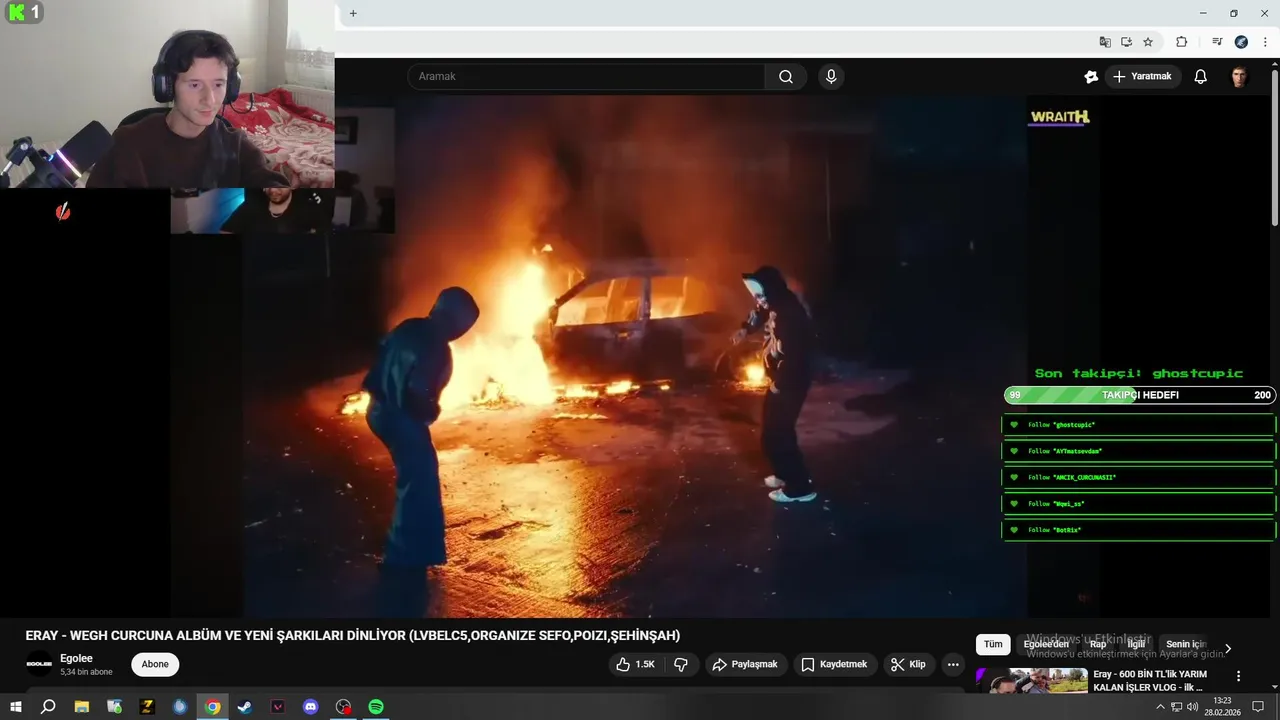Show hidden system tray icons
The width and height of the screenshot is (1280, 720).
pyautogui.click(x=1160, y=707)
